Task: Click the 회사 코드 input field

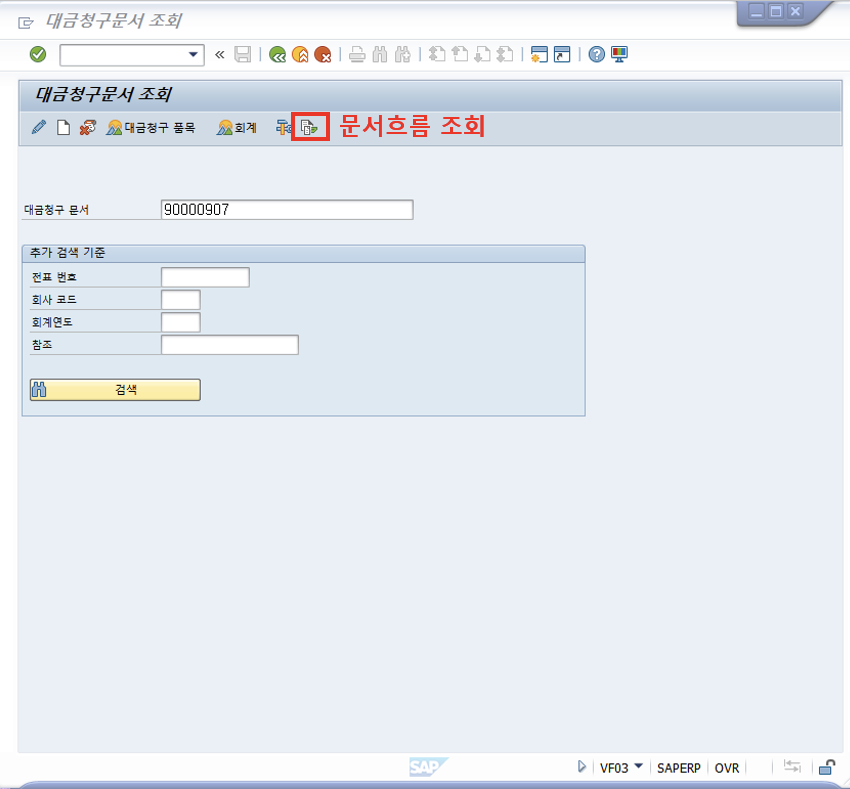Action: 181,300
